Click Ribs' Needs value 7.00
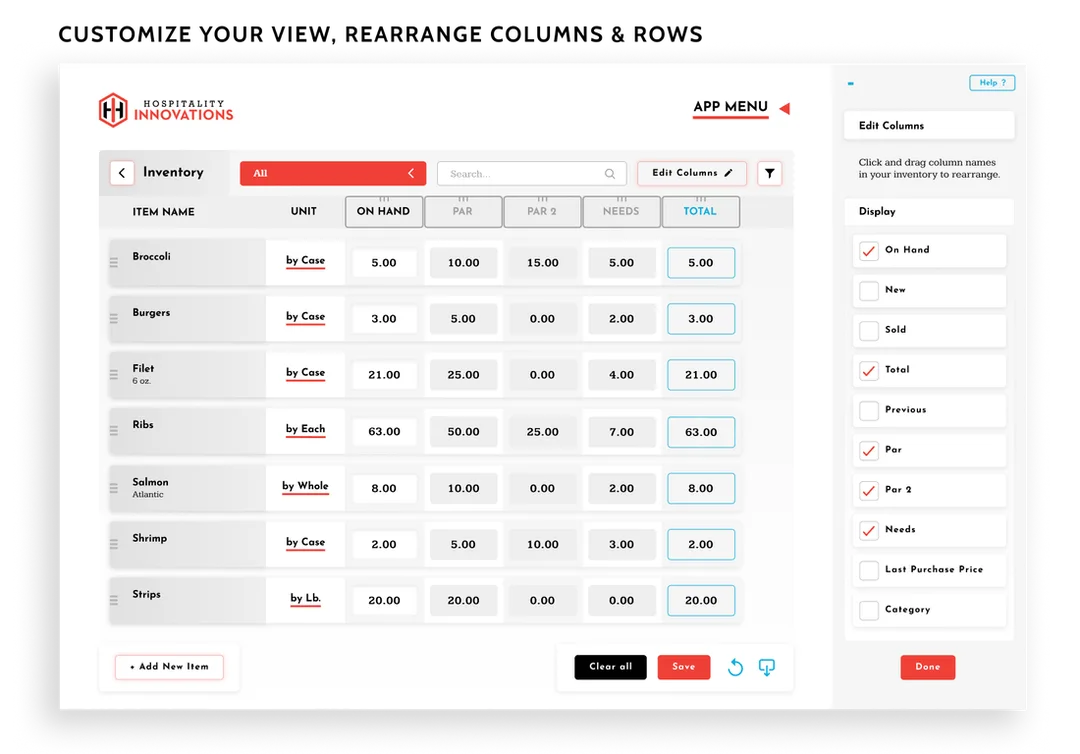The width and height of the screenshot is (1080, 754). [621, 432]
